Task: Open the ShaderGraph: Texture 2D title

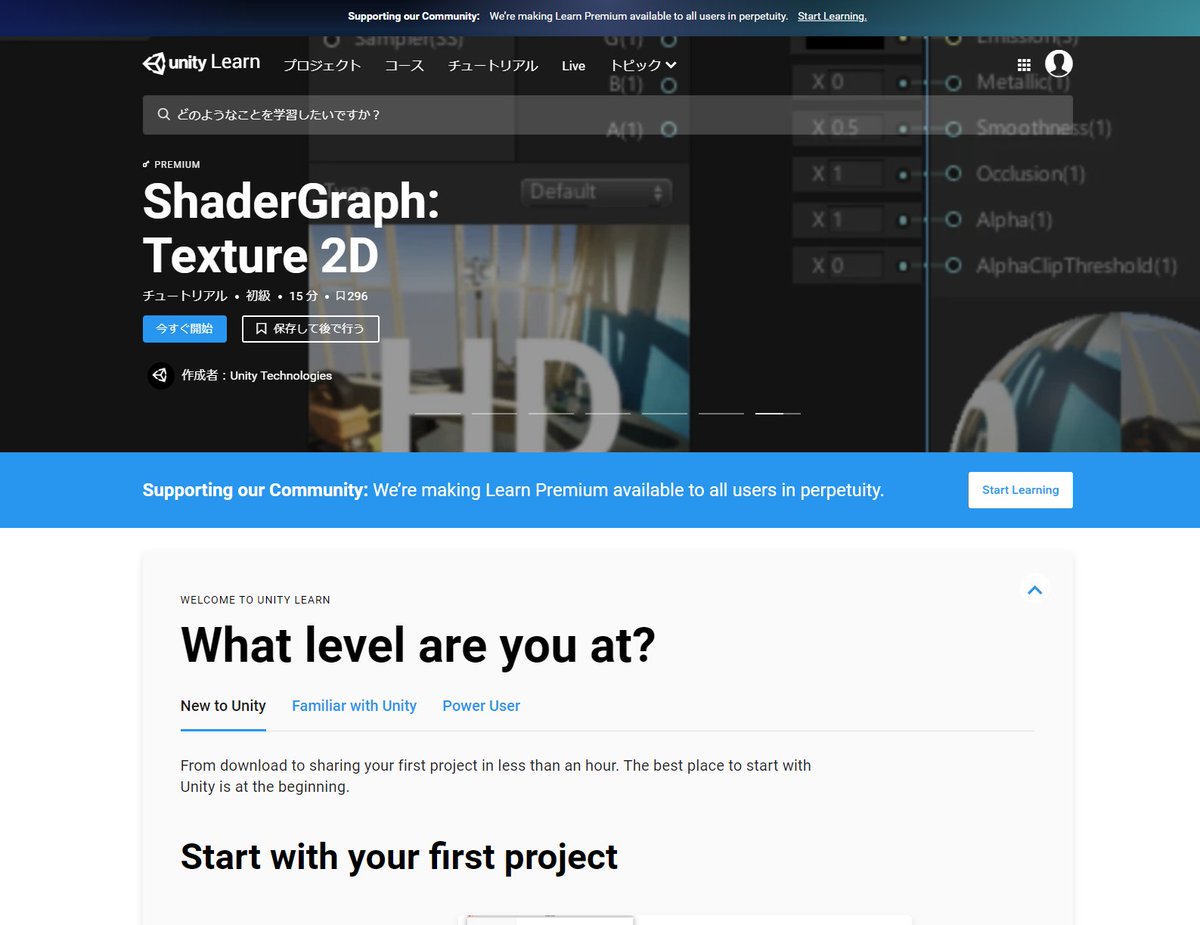Action: [291, 228]
